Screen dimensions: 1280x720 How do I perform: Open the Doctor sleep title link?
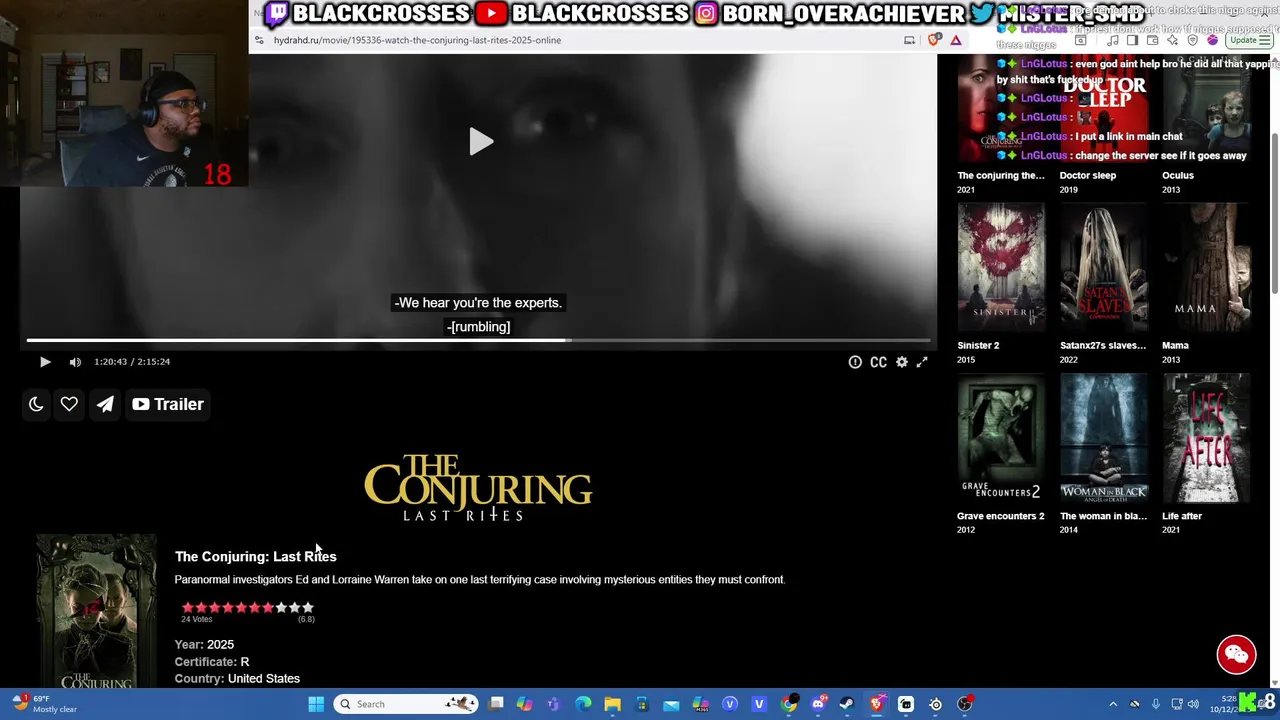click(x=1088, y=175)
